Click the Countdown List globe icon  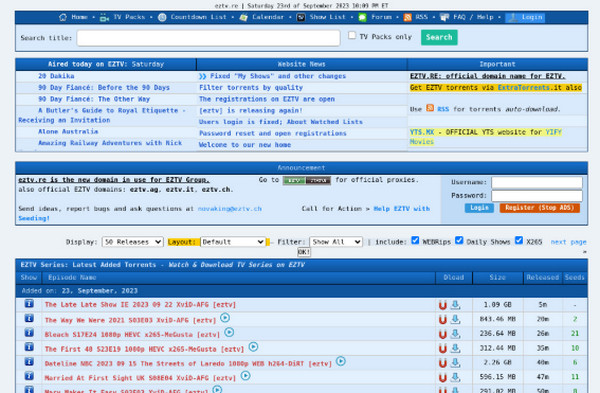click(162, 17)
